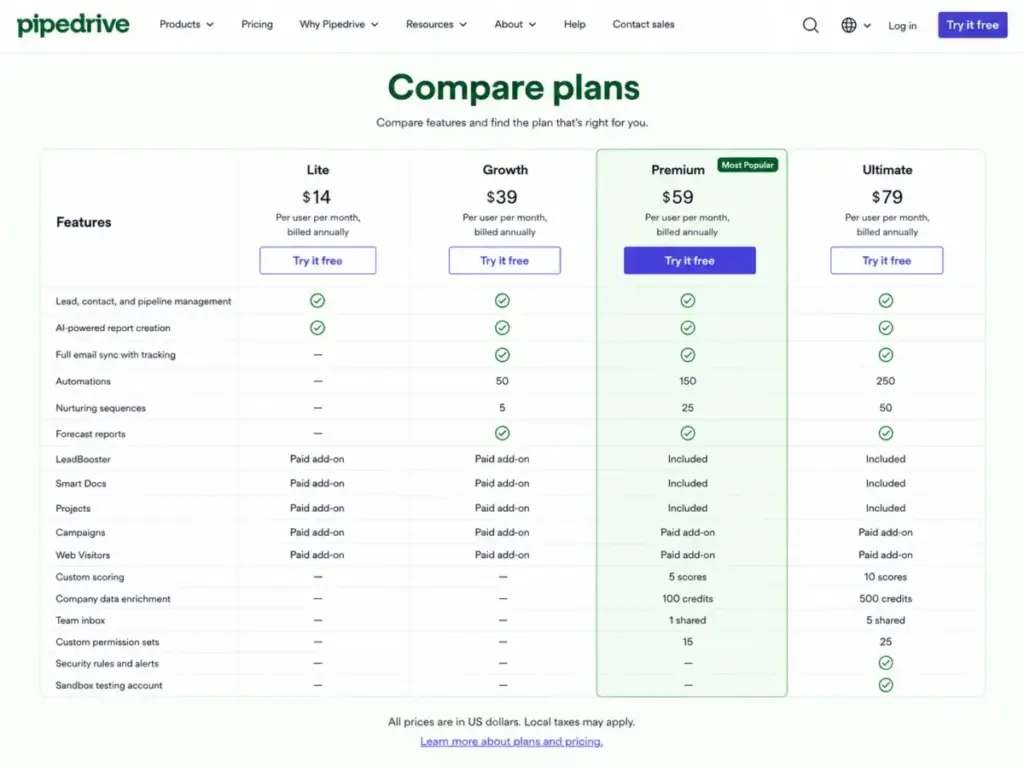
Task: Expand the Why Pipedrive menu
Action: 339,24
